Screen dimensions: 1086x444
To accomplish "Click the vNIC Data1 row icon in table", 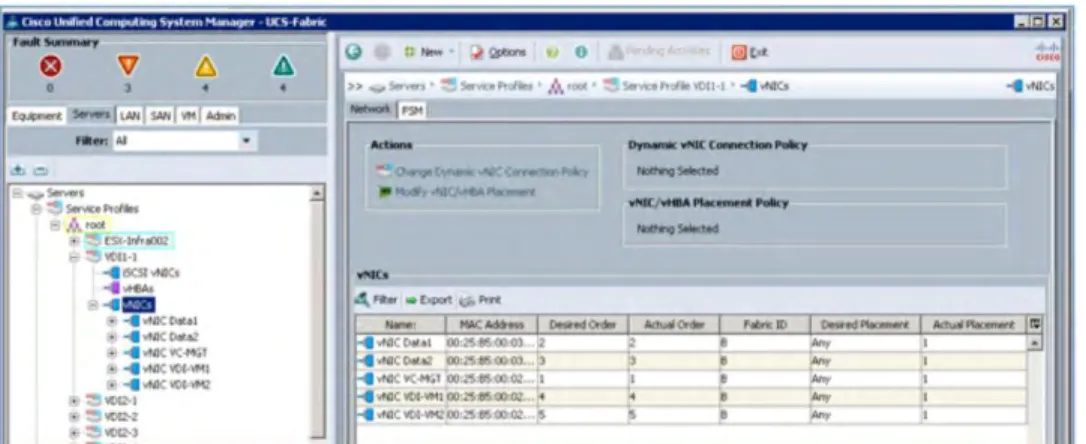I will click(366, 343).
